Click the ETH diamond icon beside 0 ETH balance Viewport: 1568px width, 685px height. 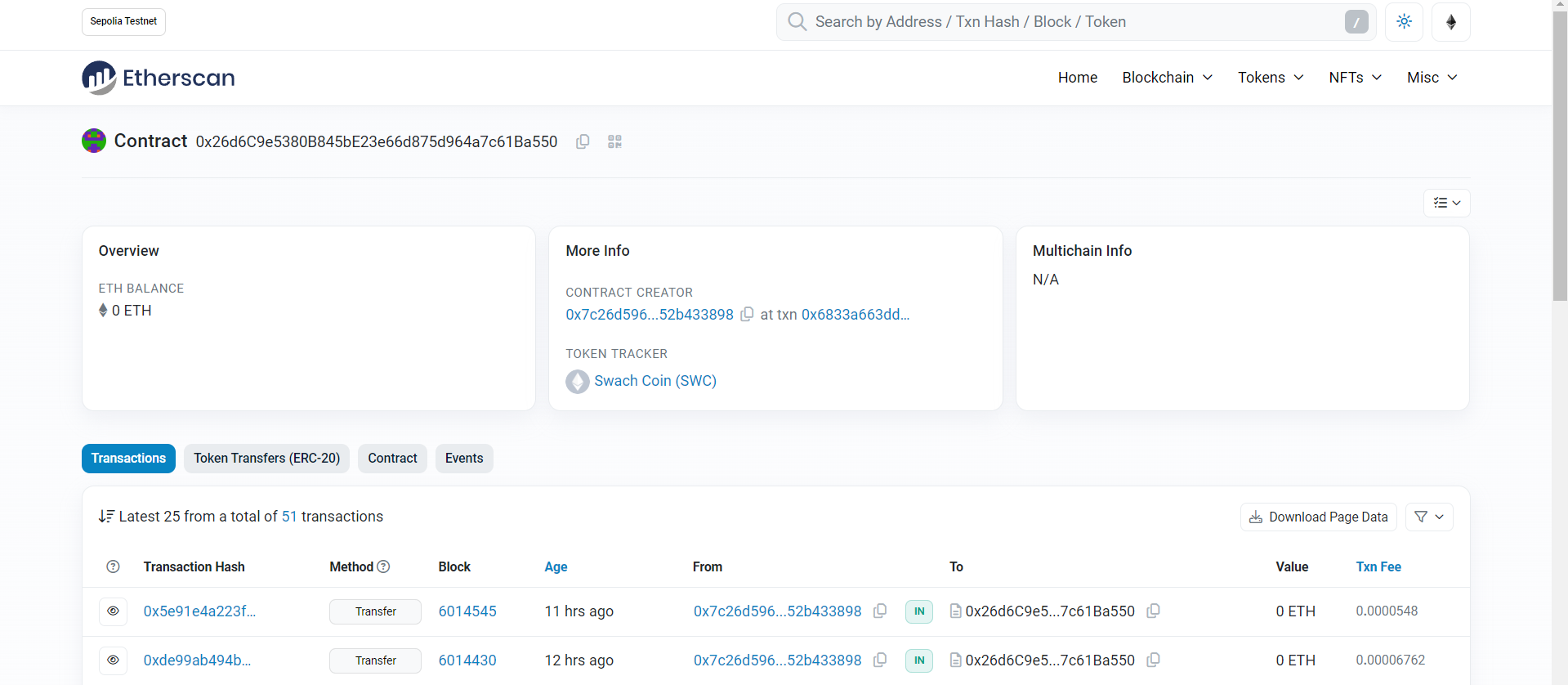tap(103, 311)
